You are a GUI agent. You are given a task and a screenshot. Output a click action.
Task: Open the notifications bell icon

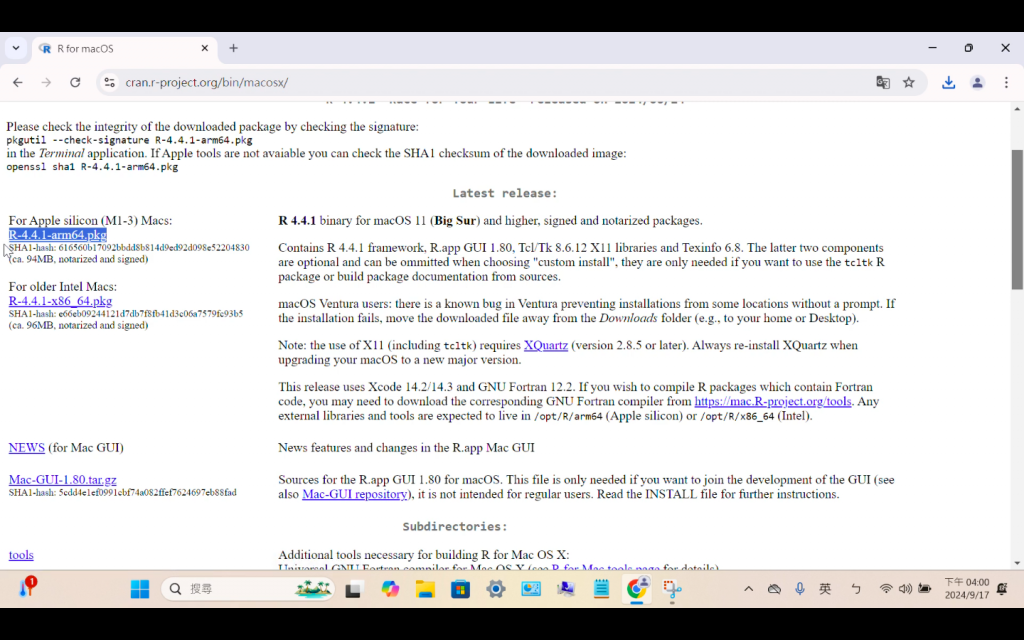click(1002, 589)
